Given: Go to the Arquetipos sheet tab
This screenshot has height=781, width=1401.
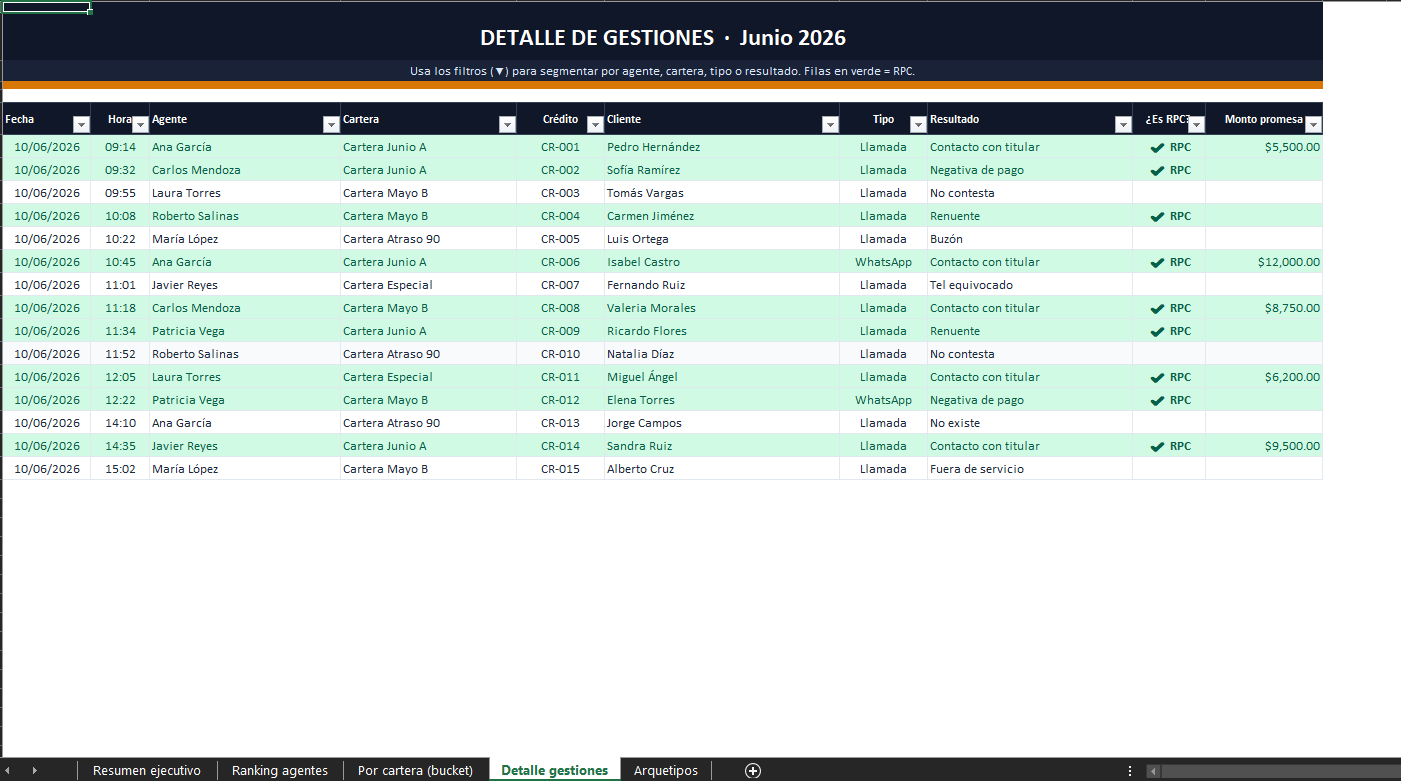Looking at the screenshot, I should [x=666, y=770].
